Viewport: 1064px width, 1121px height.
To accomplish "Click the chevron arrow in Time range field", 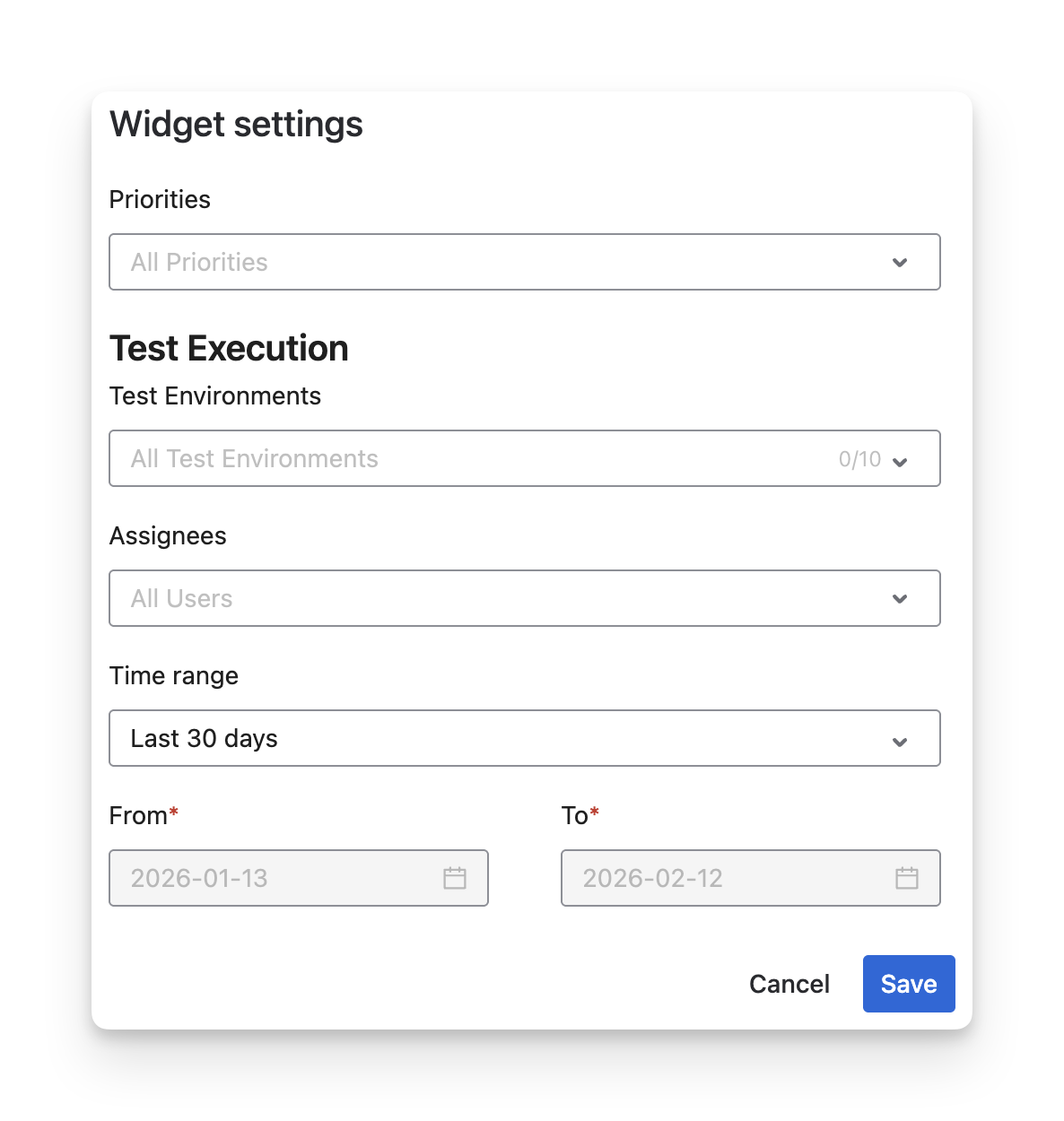I will [x=900, y=742].
